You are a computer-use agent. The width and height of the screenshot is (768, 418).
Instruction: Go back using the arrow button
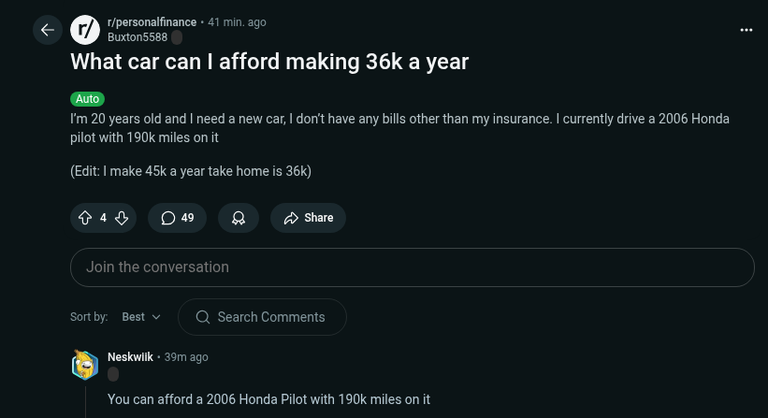pyautogui.click(x=48, y=30)
